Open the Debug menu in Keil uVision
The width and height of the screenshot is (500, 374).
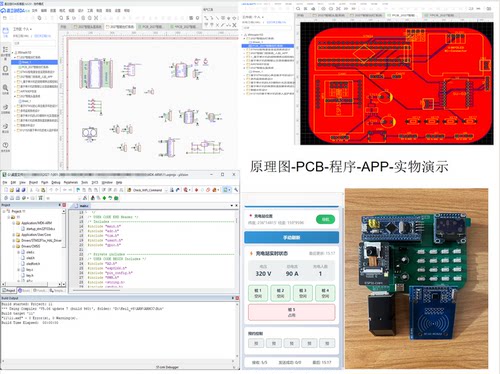[56, 182]
